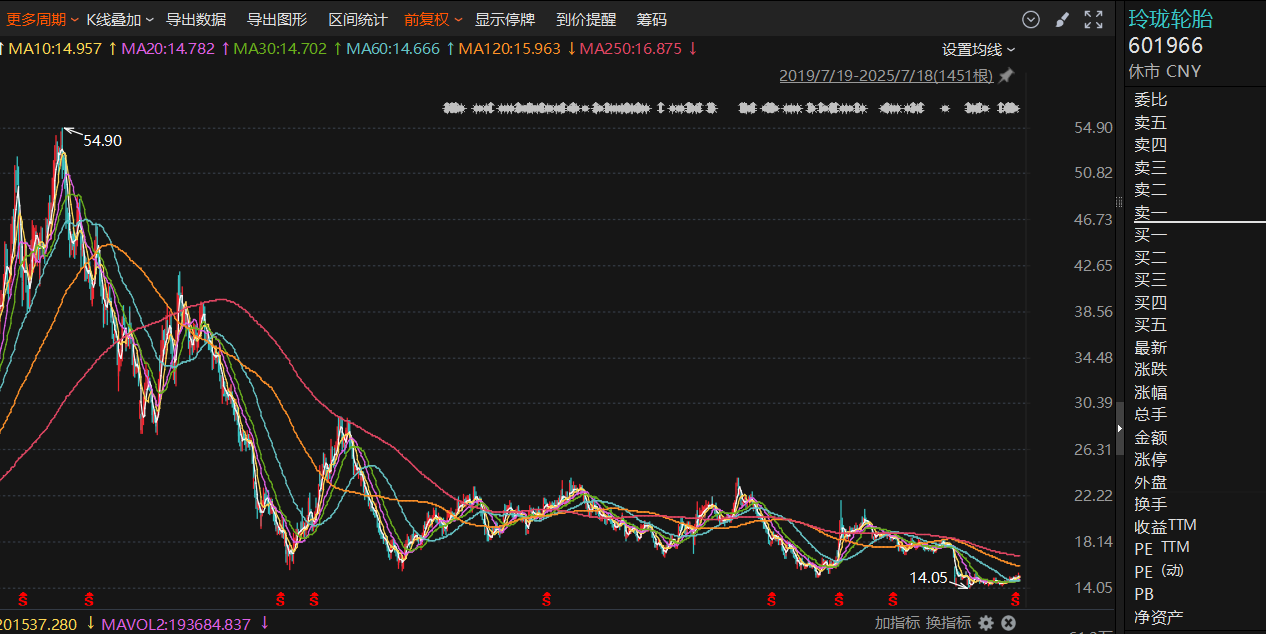
Task: Open the circled down-arrow options menu
Action: tap(1031, 20)
